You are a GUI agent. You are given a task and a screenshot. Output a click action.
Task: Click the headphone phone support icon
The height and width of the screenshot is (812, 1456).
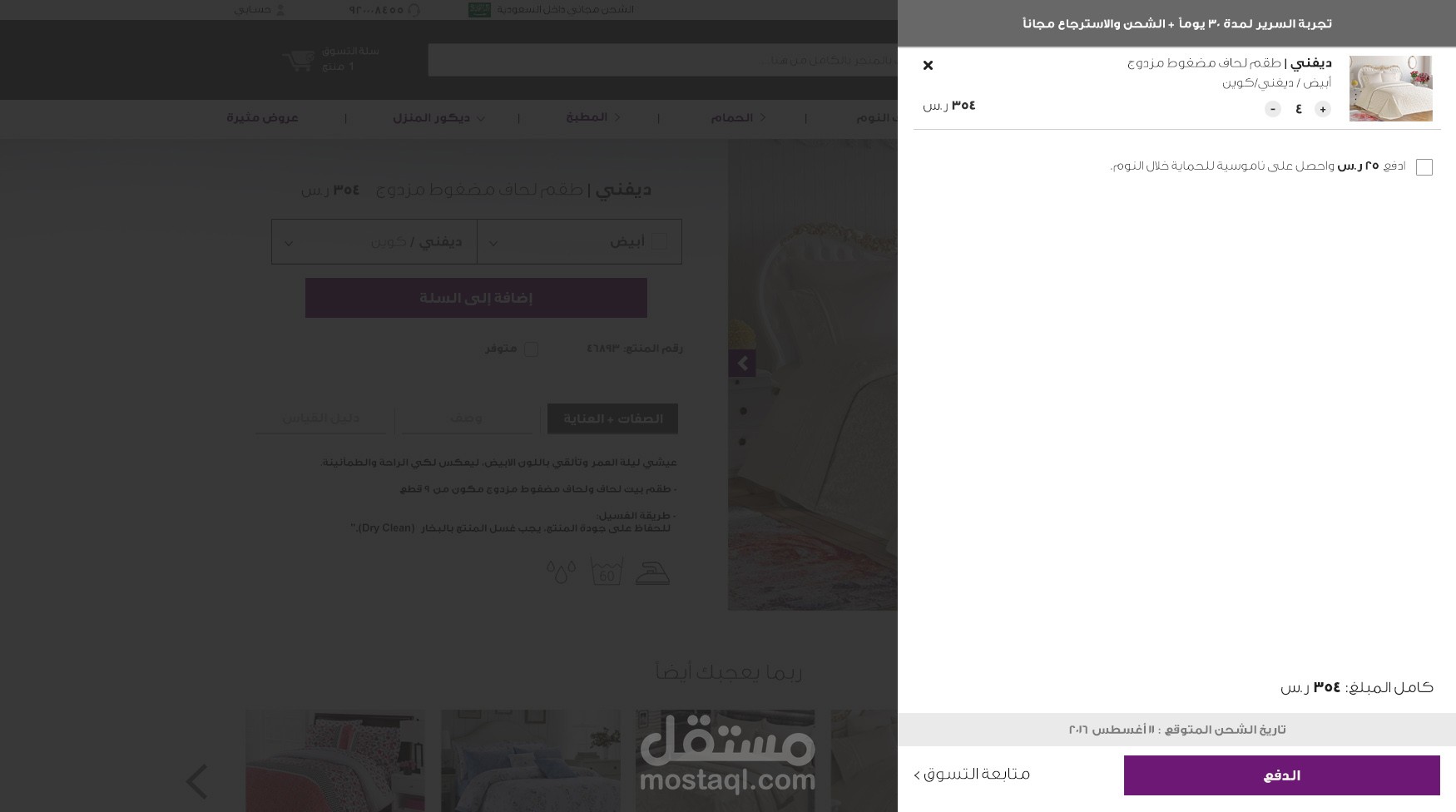tap(414, 10)
